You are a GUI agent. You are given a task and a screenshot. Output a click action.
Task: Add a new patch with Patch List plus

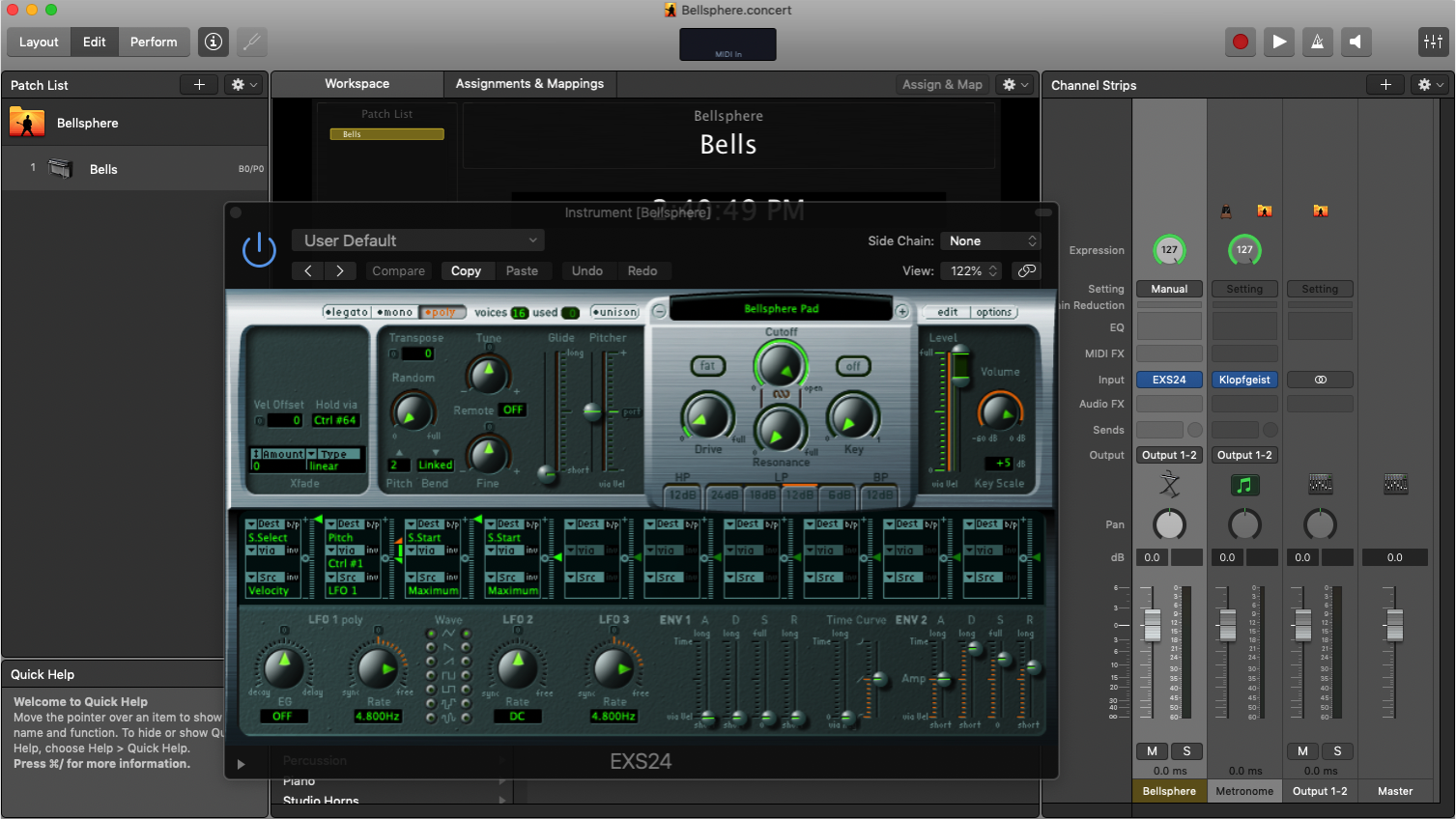pos(199,85)
